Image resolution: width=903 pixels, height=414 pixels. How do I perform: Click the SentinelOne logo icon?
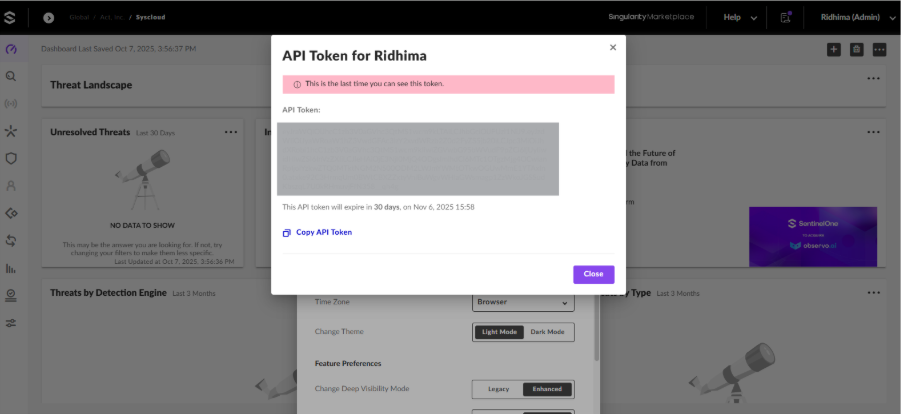coord(9,17)
